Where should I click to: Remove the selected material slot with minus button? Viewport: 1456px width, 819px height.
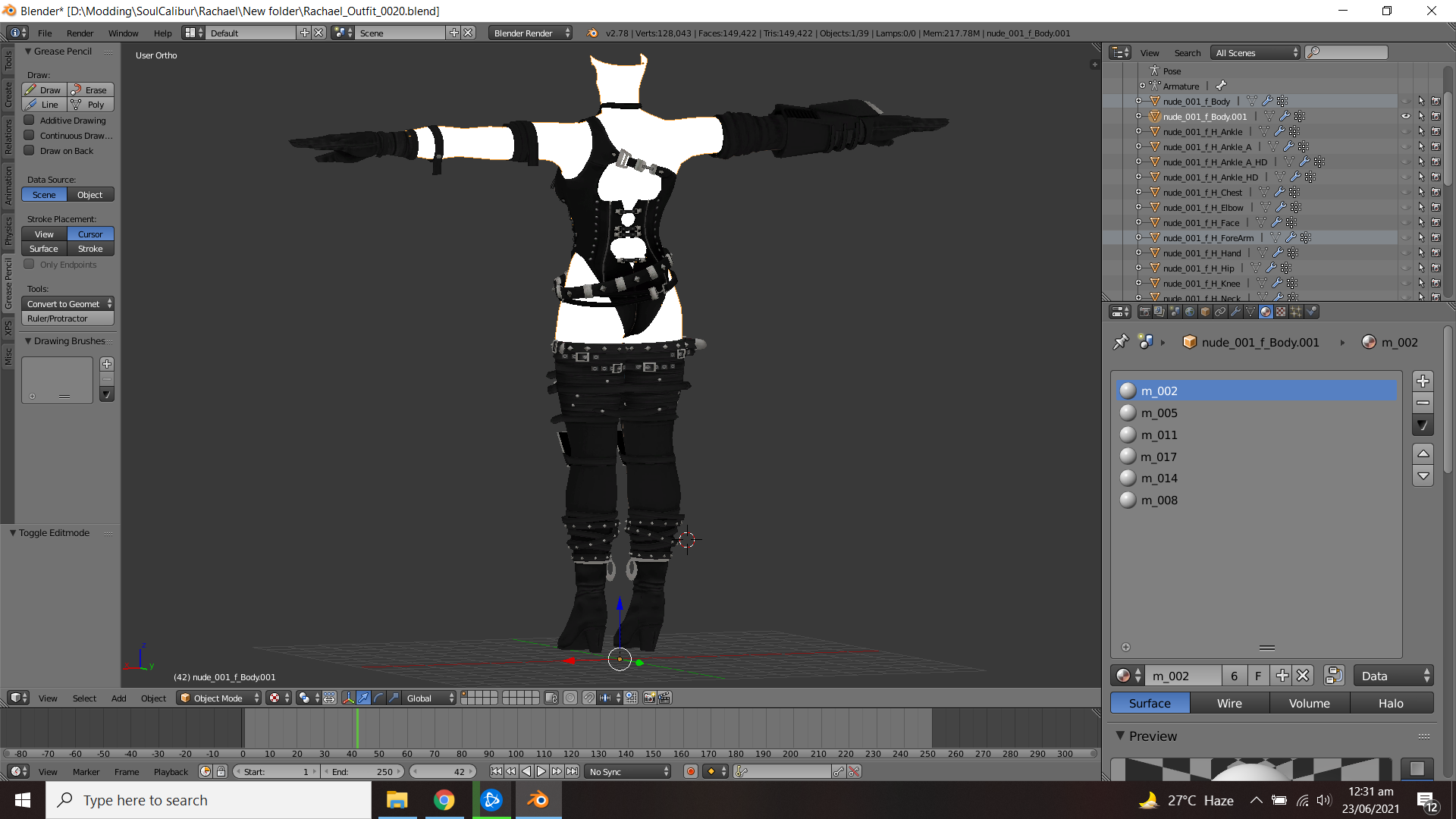[1423, 403]
